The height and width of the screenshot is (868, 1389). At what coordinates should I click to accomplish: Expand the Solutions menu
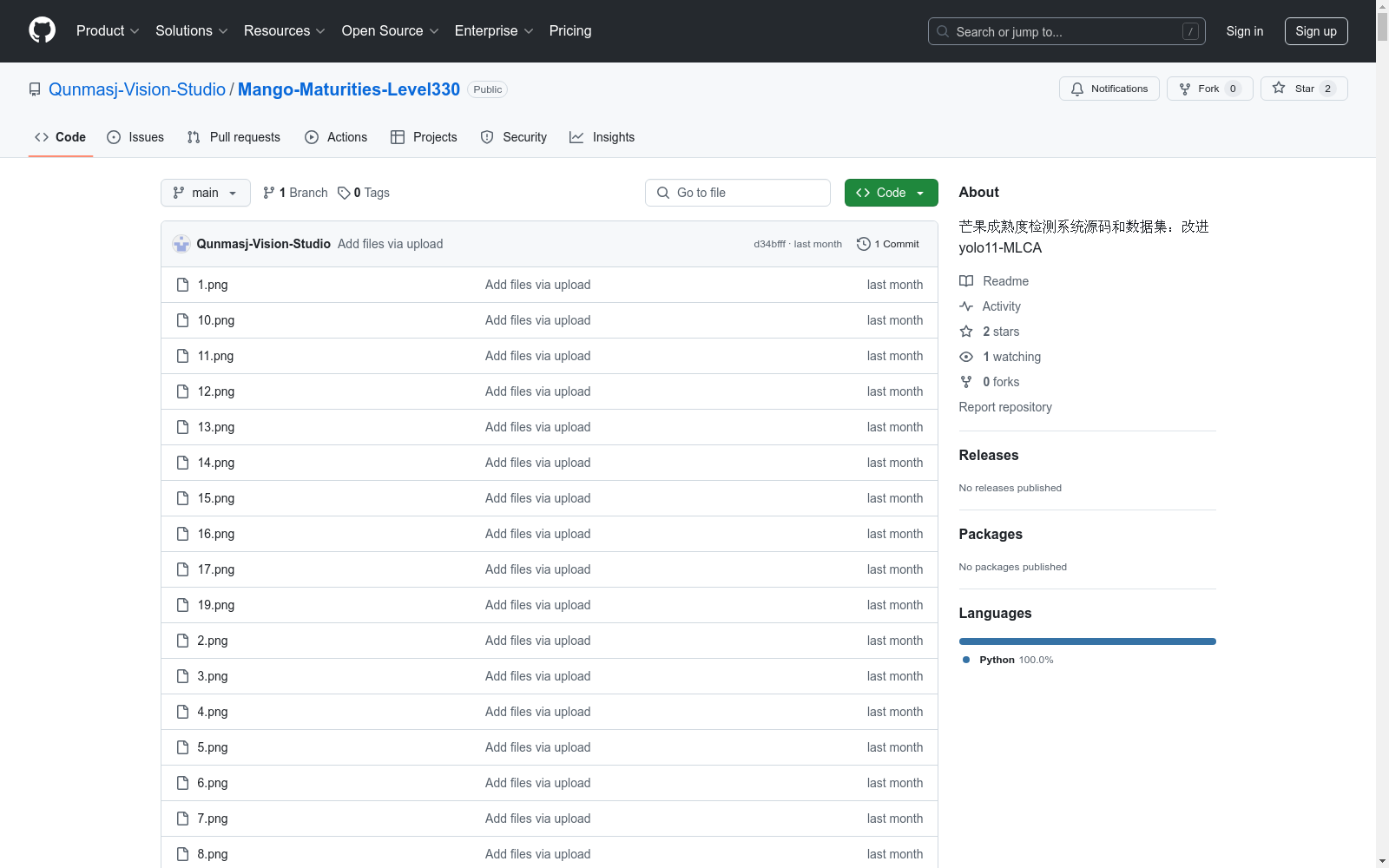[x=192, y=30]
